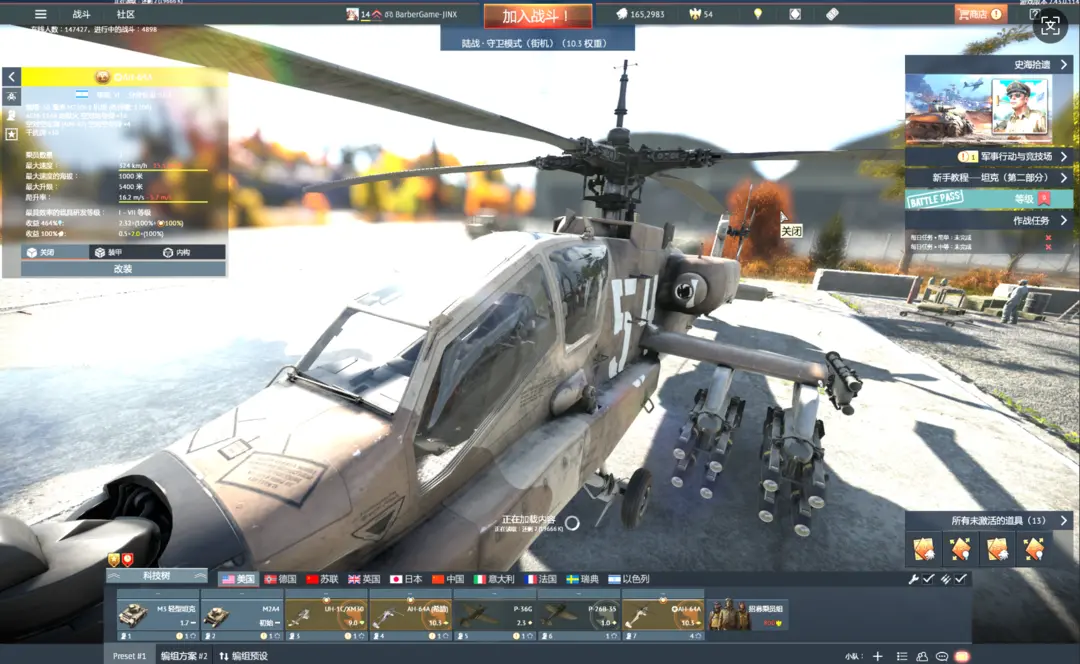
Task: Click the plus icon to create squad
Action: pos(878,656)
